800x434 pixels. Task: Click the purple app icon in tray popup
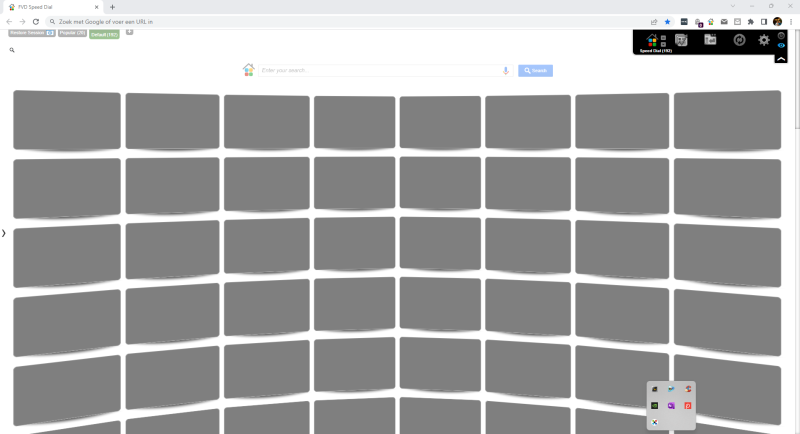pos(671,406)
